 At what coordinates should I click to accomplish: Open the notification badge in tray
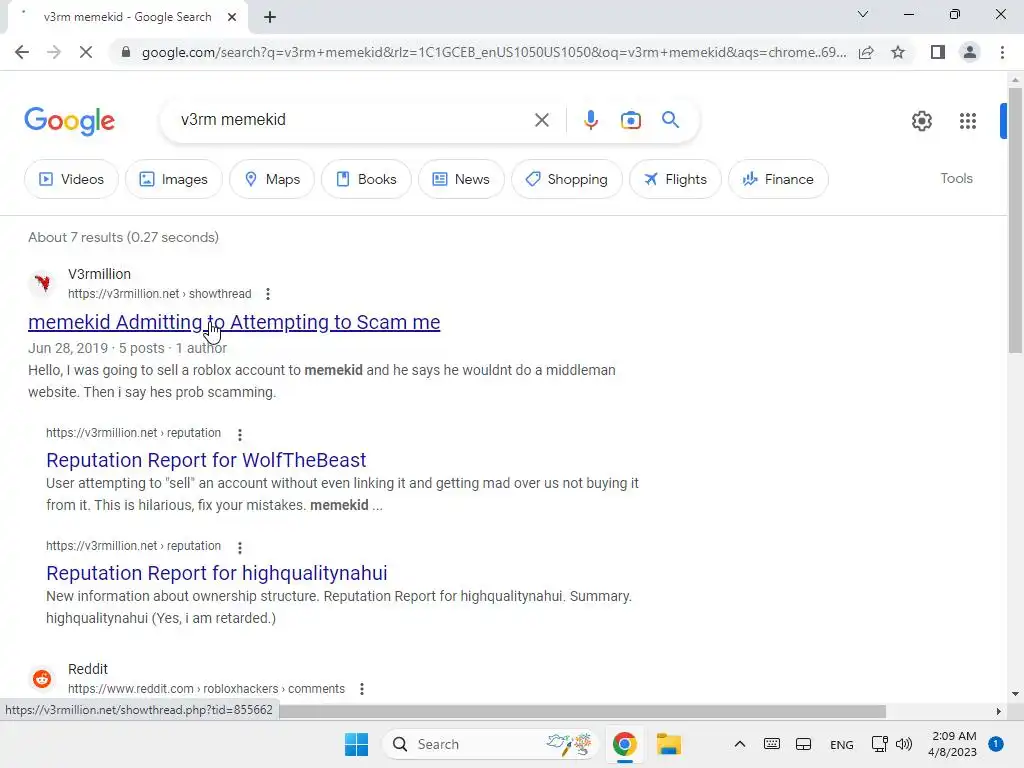point(995,744)
